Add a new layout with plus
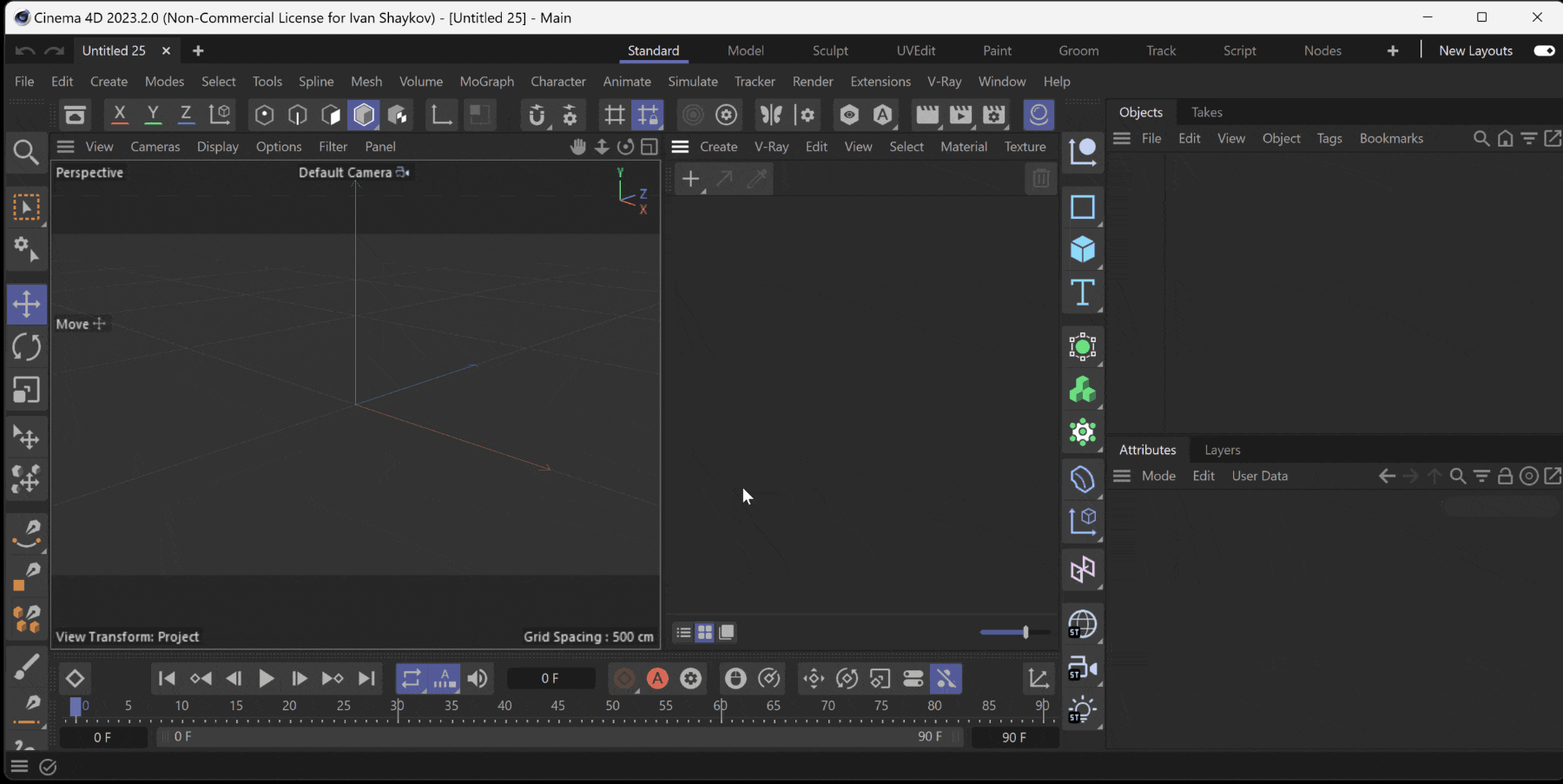1563x784 pixels. (x=1393, y=50)
